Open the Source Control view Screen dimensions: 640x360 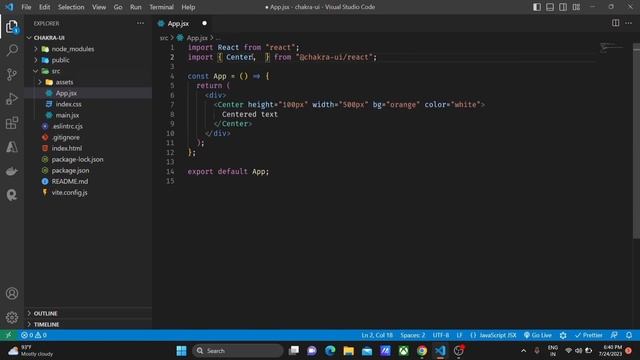click(x=12, y=75)
